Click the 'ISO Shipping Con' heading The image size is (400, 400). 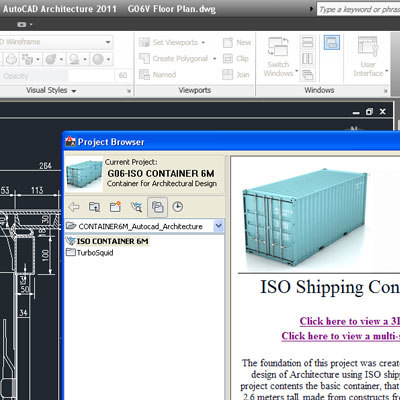tap(330, 287)
